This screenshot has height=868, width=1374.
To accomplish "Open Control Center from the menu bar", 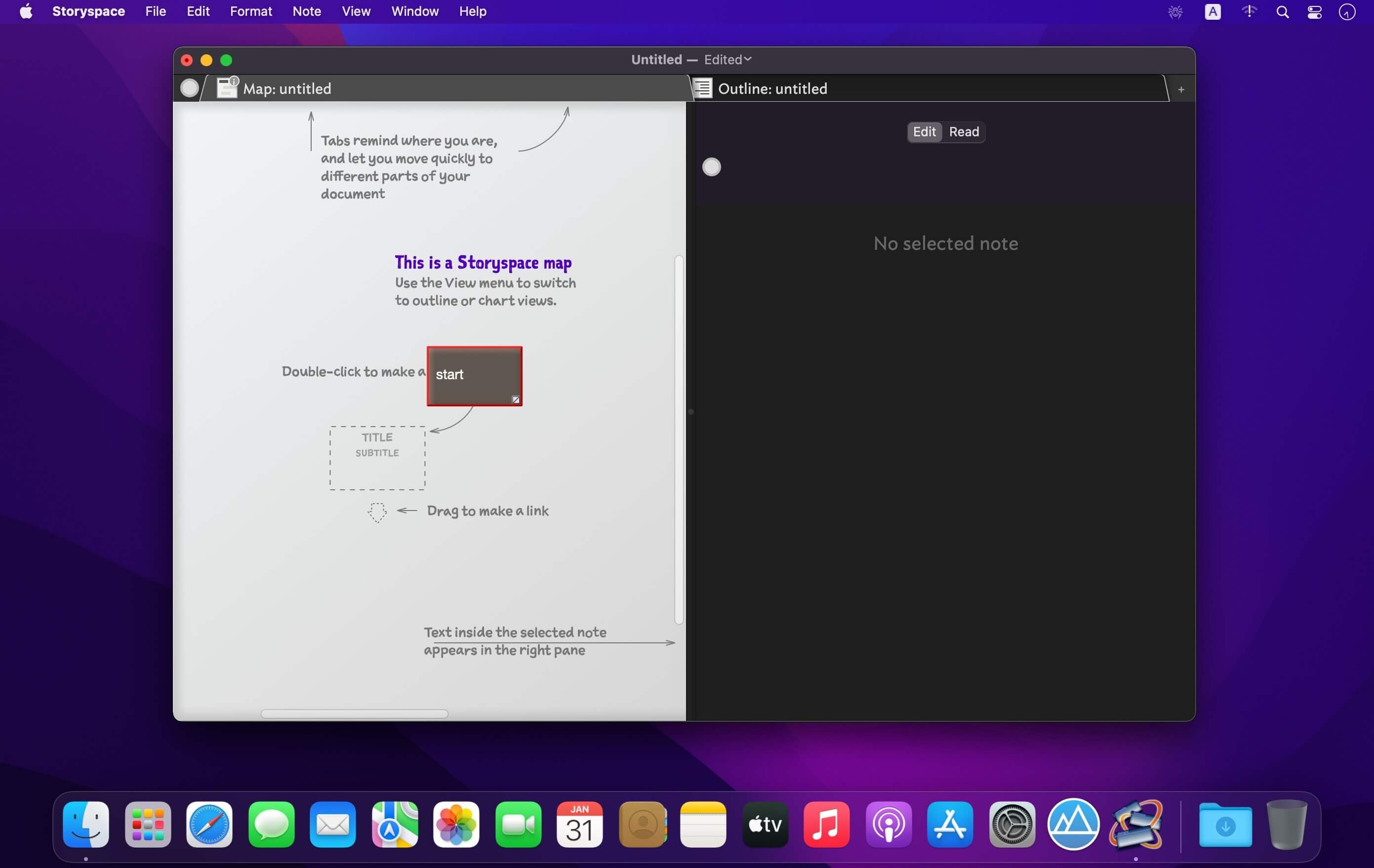I will coord(1315,12).
